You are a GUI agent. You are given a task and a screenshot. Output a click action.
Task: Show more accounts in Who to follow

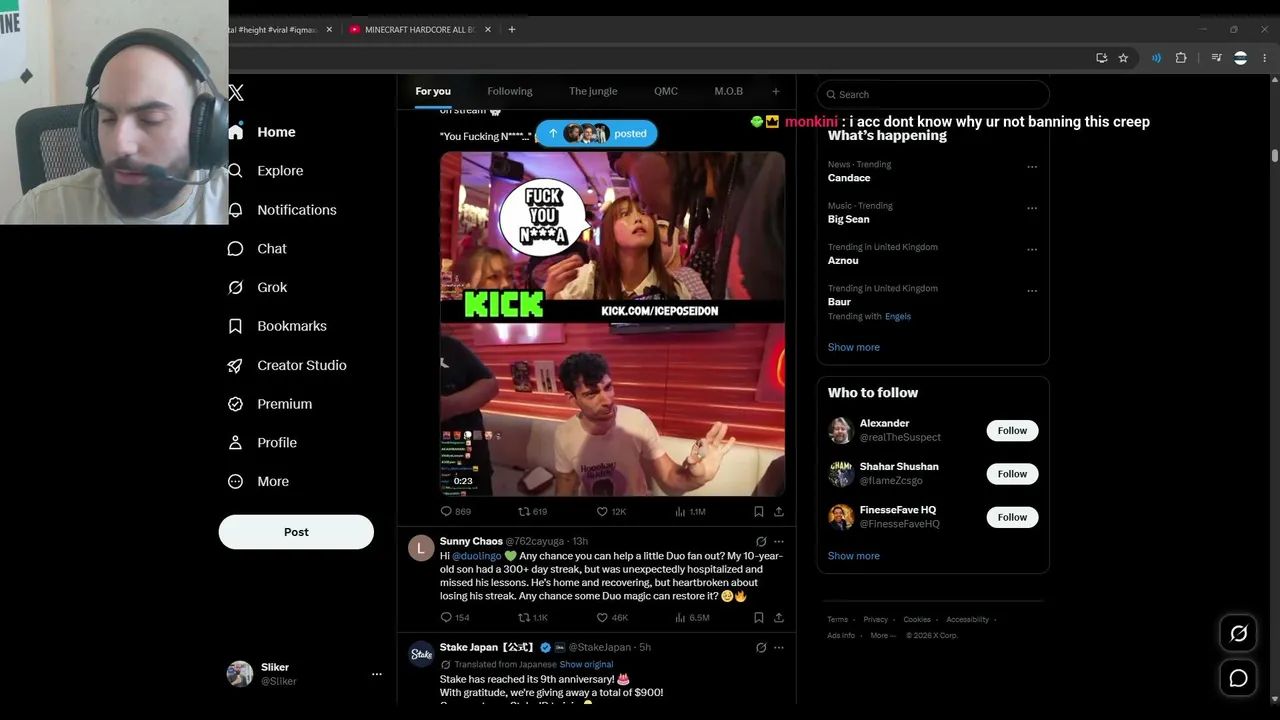pyautogui.click(x=854, y=556)
